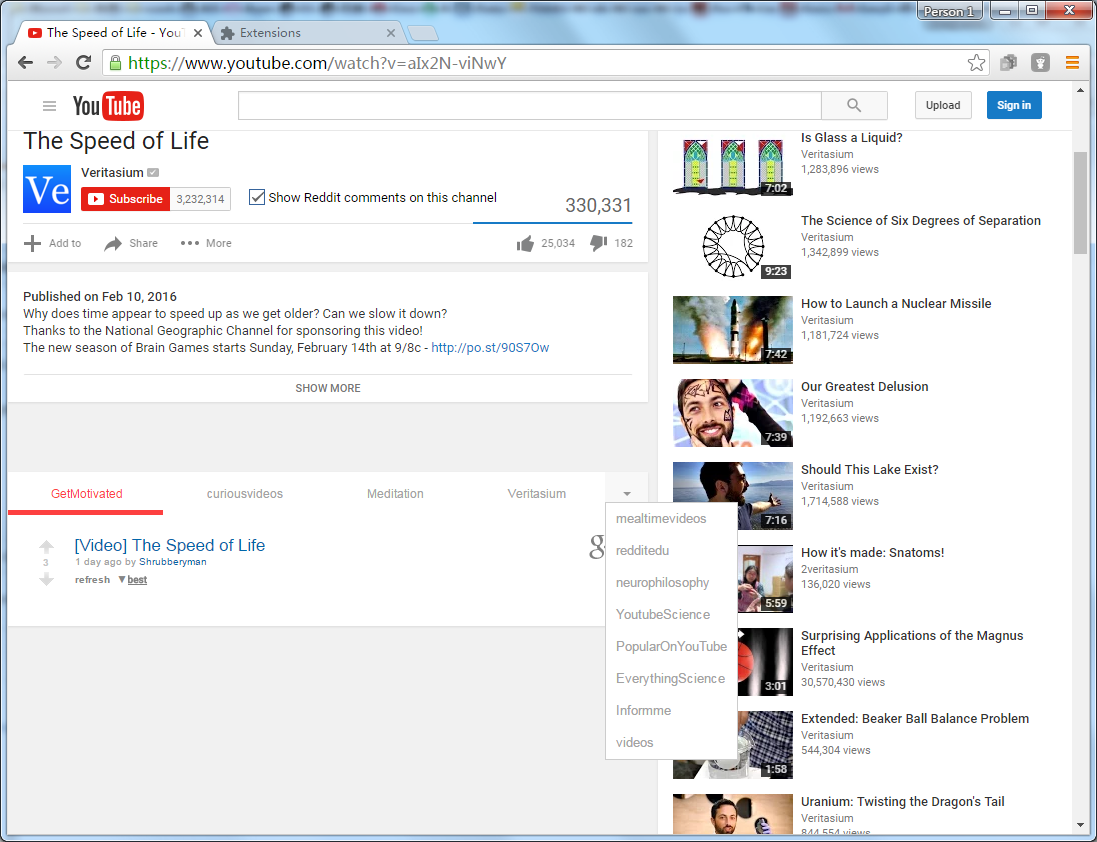The height and width of the screenshot is (842, 1097).
Task: Close the Extensions tab
Action: 390,33
